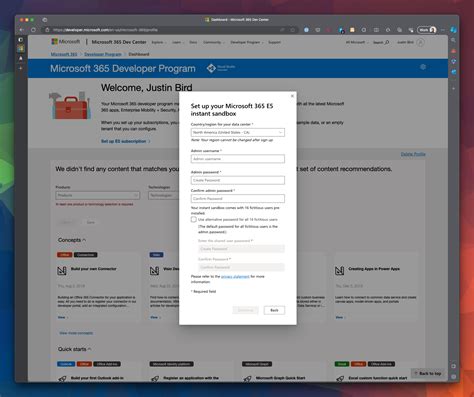This screenshot has height=397, width=474.
Task: Click the Delete Profile link
Action: click(x=413, y=154)
